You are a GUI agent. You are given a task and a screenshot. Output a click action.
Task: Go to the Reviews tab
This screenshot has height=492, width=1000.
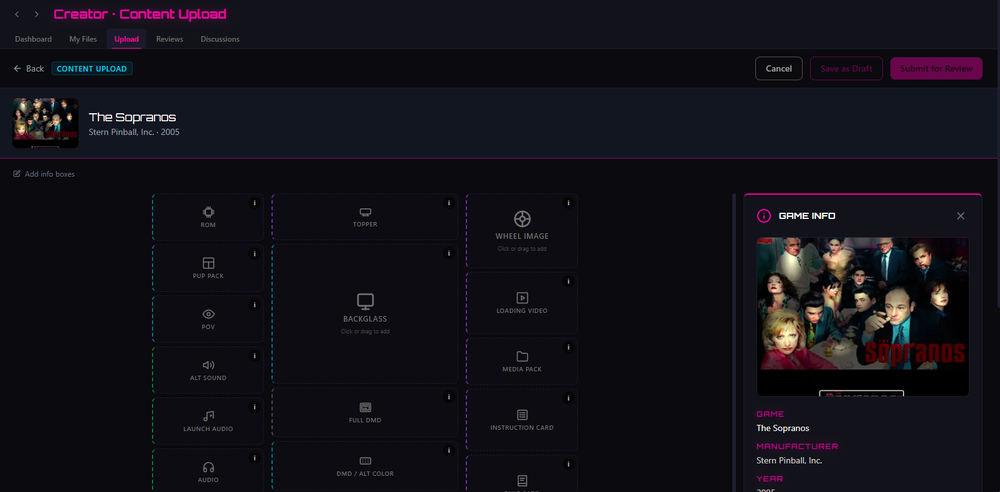click(170, 39)
